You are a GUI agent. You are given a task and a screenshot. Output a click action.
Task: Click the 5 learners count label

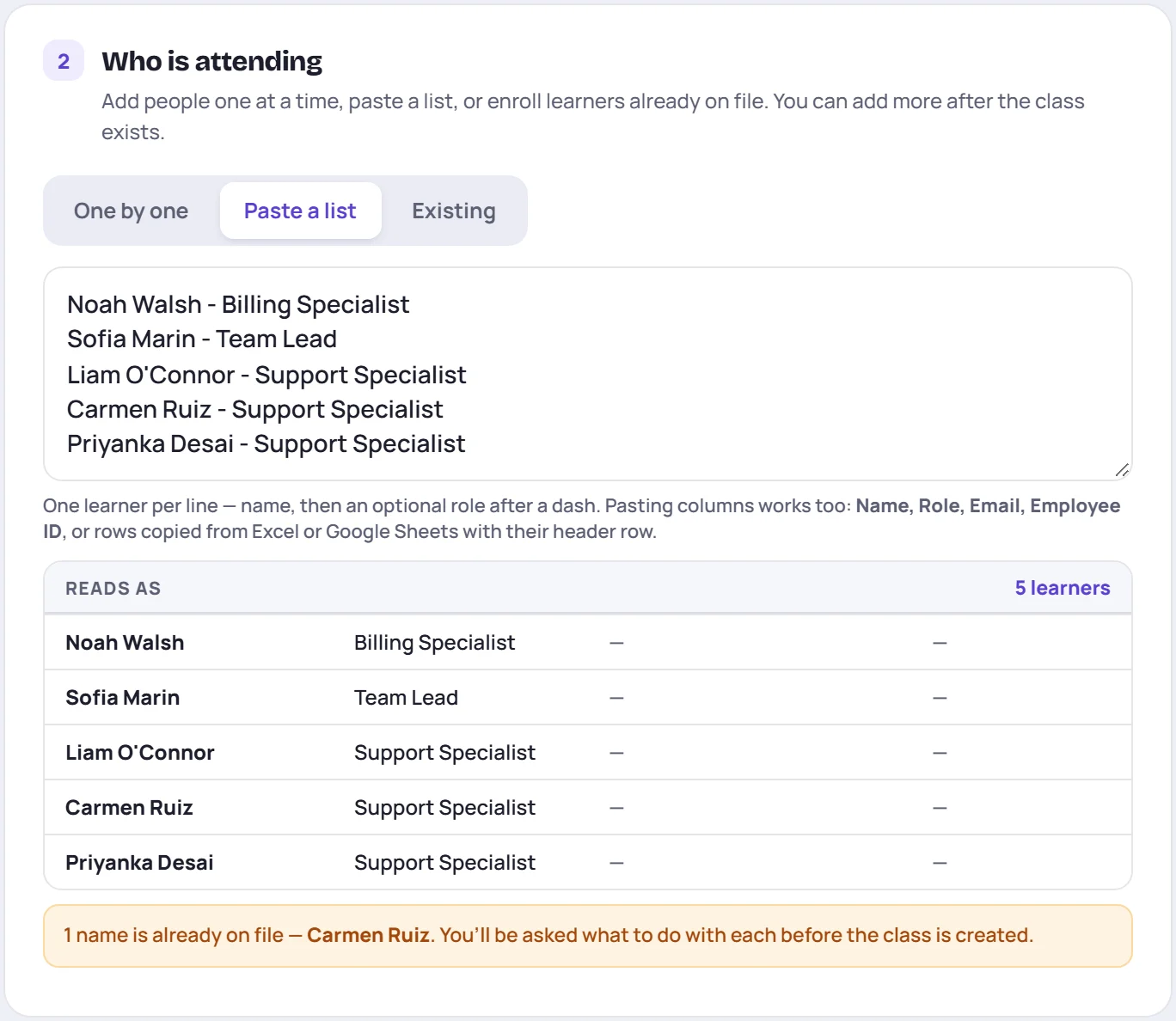(1063, 588)
